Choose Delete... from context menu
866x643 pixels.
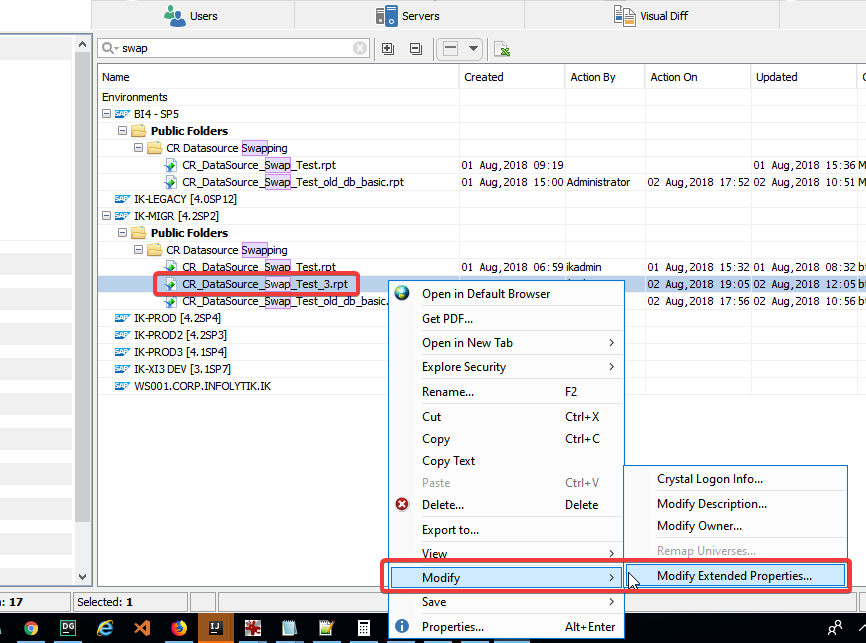[x=506, y=505]
